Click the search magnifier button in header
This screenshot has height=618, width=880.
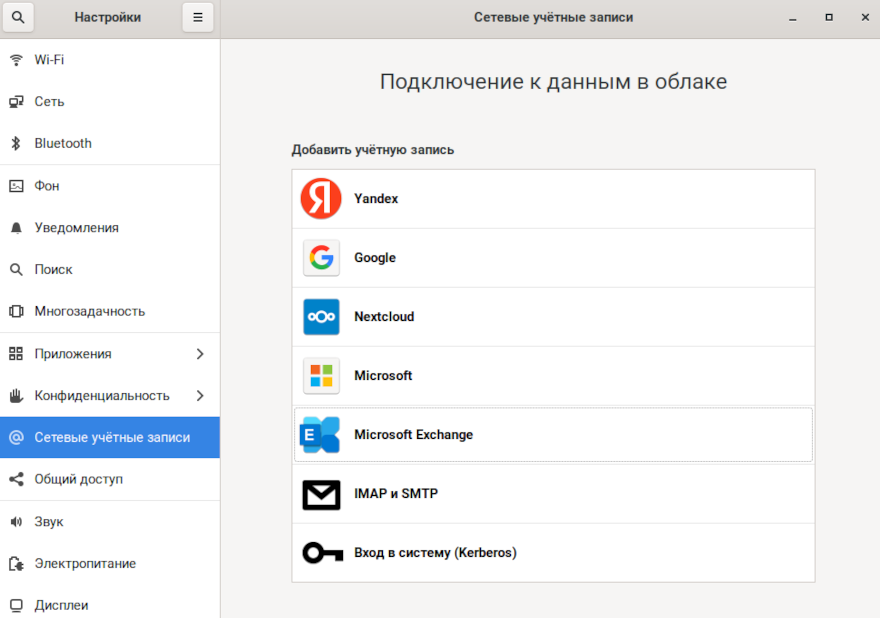pyautogui.click(x=17, y=17)
